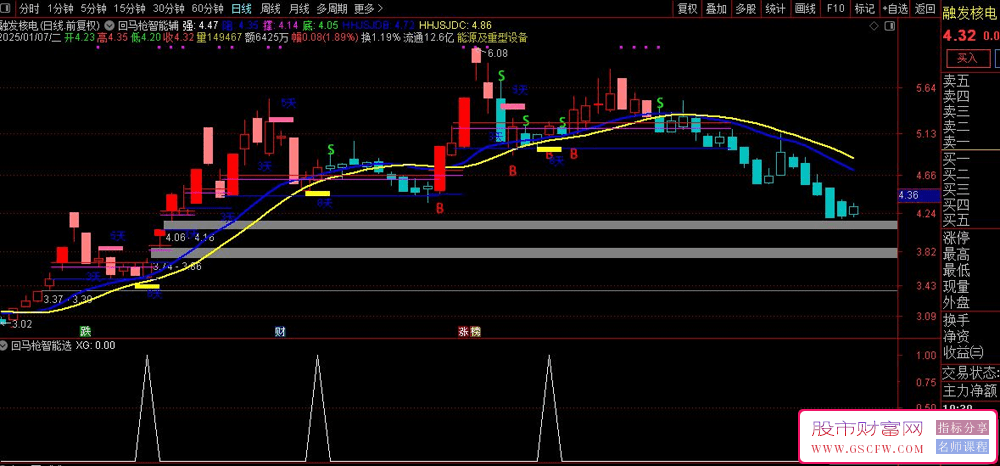Switch to 周线 weekly chart
The image size is (1000, 466).
click(x=270, y=8)
